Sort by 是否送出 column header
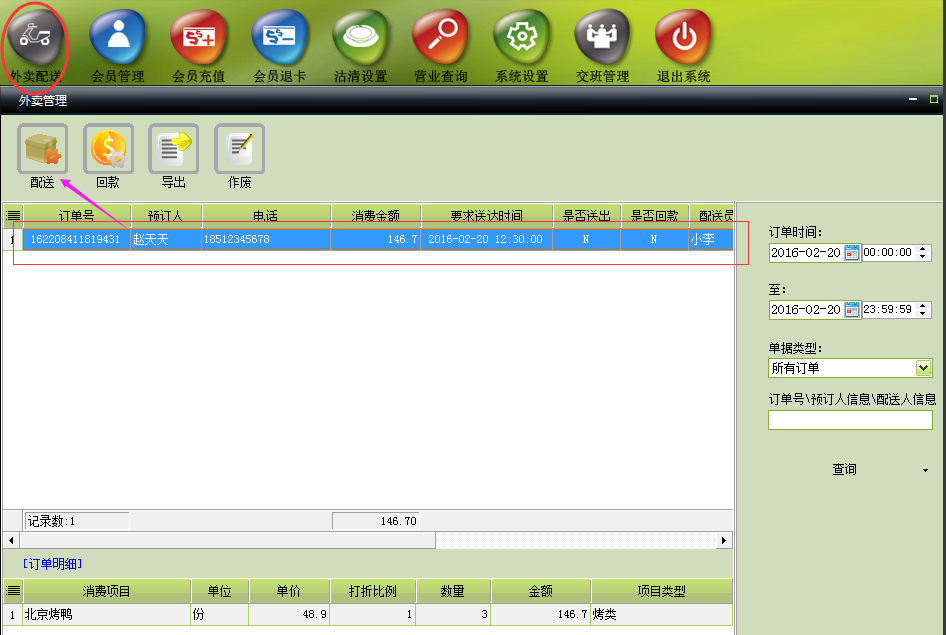946x635 pixels. click(586, 215)
